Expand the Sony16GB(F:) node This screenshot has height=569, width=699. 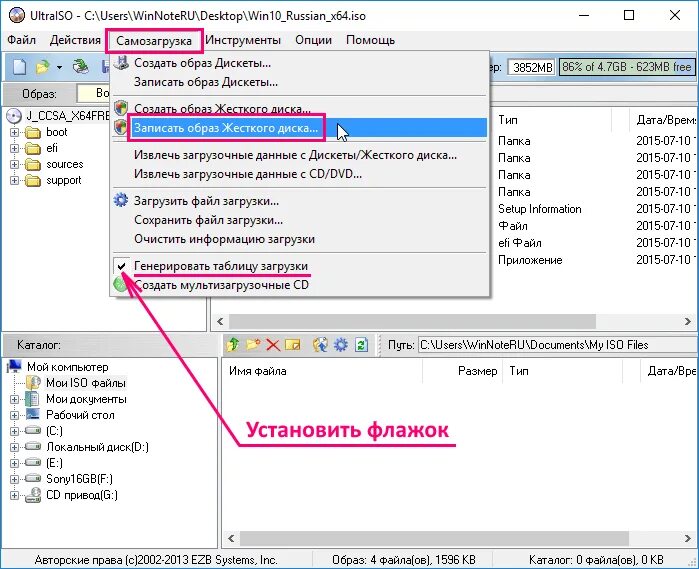click(x=14, y=479)
